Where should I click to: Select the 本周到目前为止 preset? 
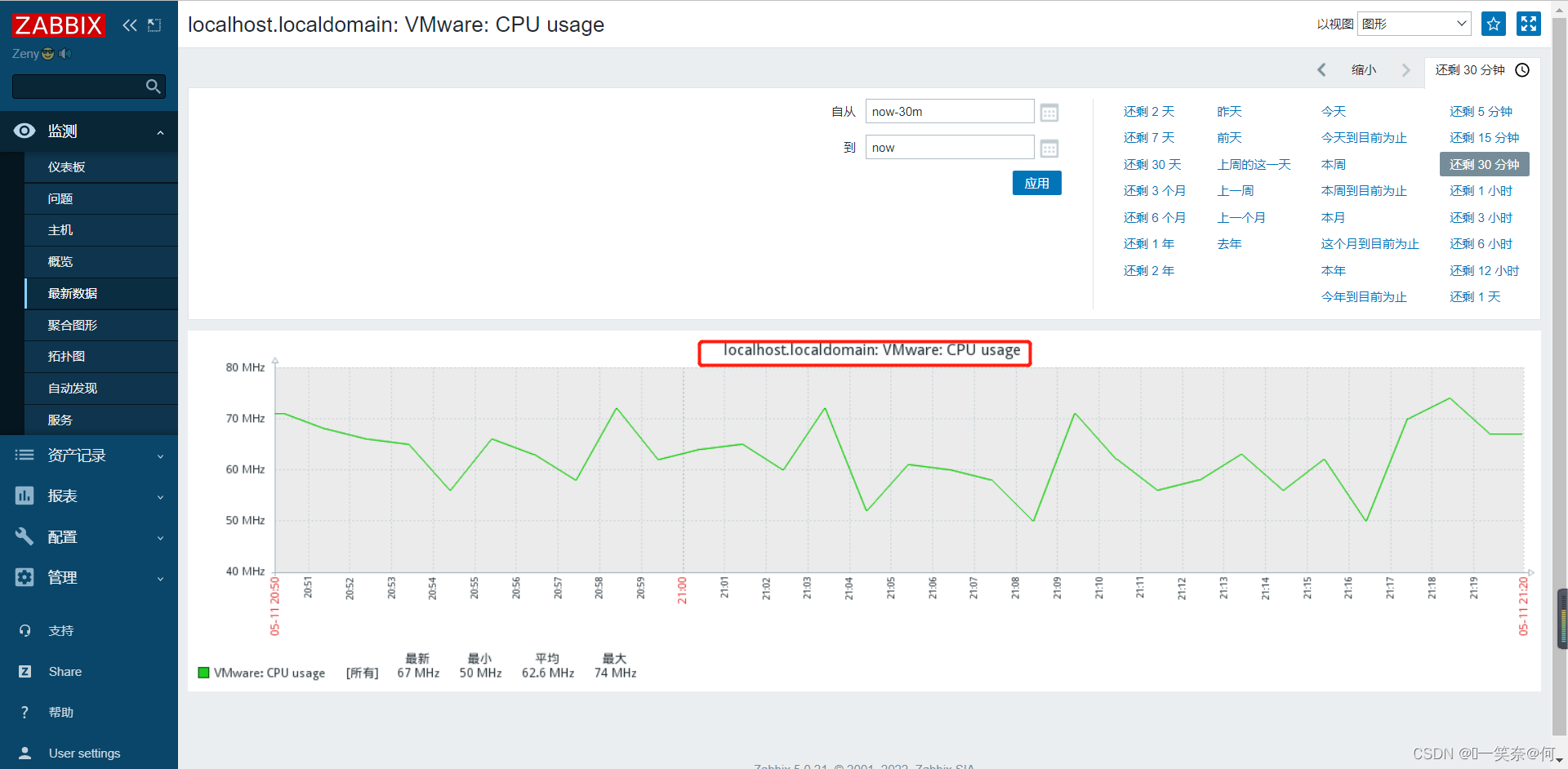1364,191
